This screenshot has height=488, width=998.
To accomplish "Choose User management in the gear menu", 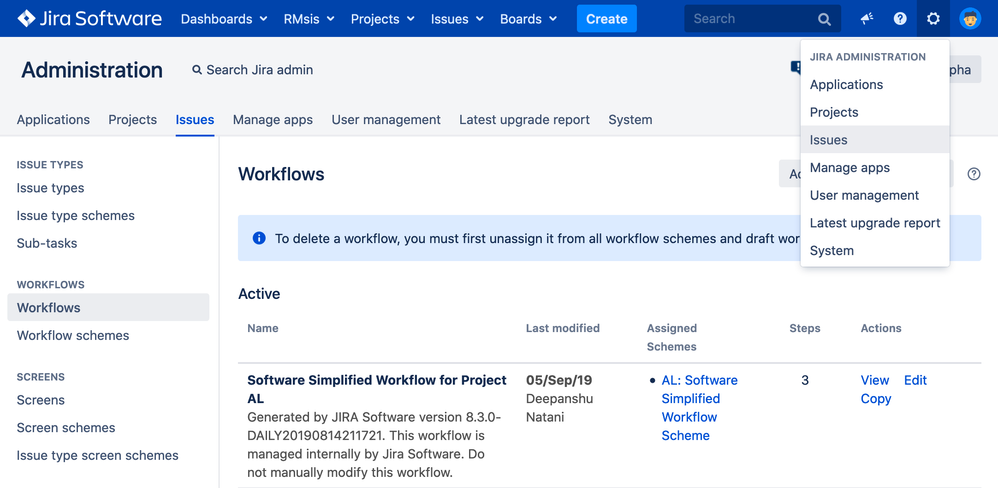I will point(875,195).
